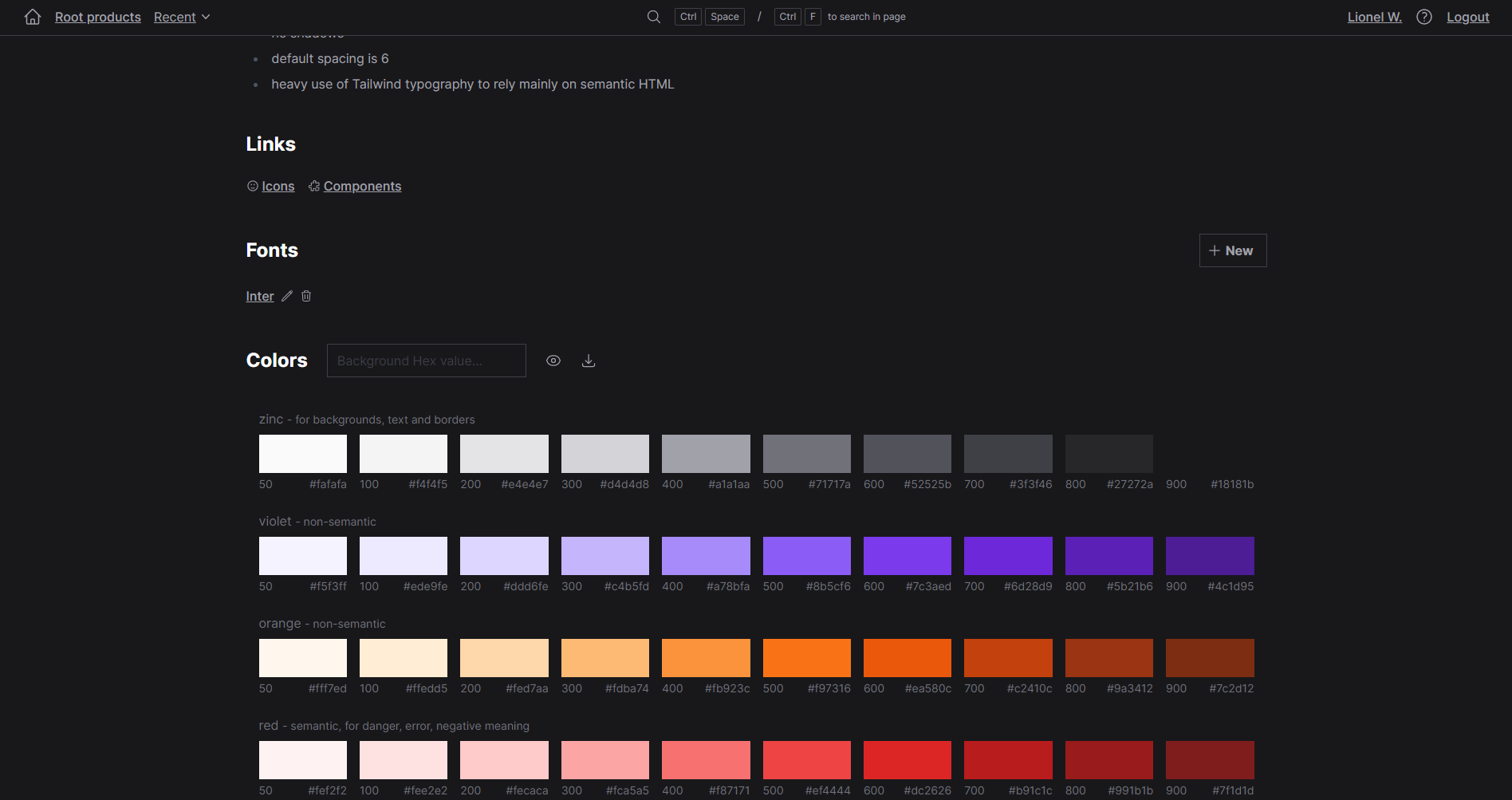Select red 800 swatch #991b1b
Screen dimensions: 1512x800
1109,760
